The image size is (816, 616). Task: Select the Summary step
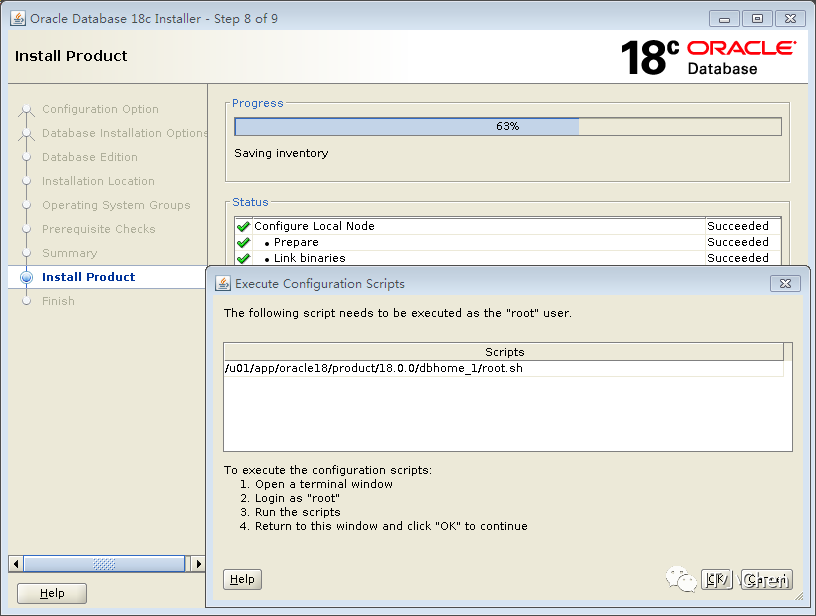tap(69, 253)
